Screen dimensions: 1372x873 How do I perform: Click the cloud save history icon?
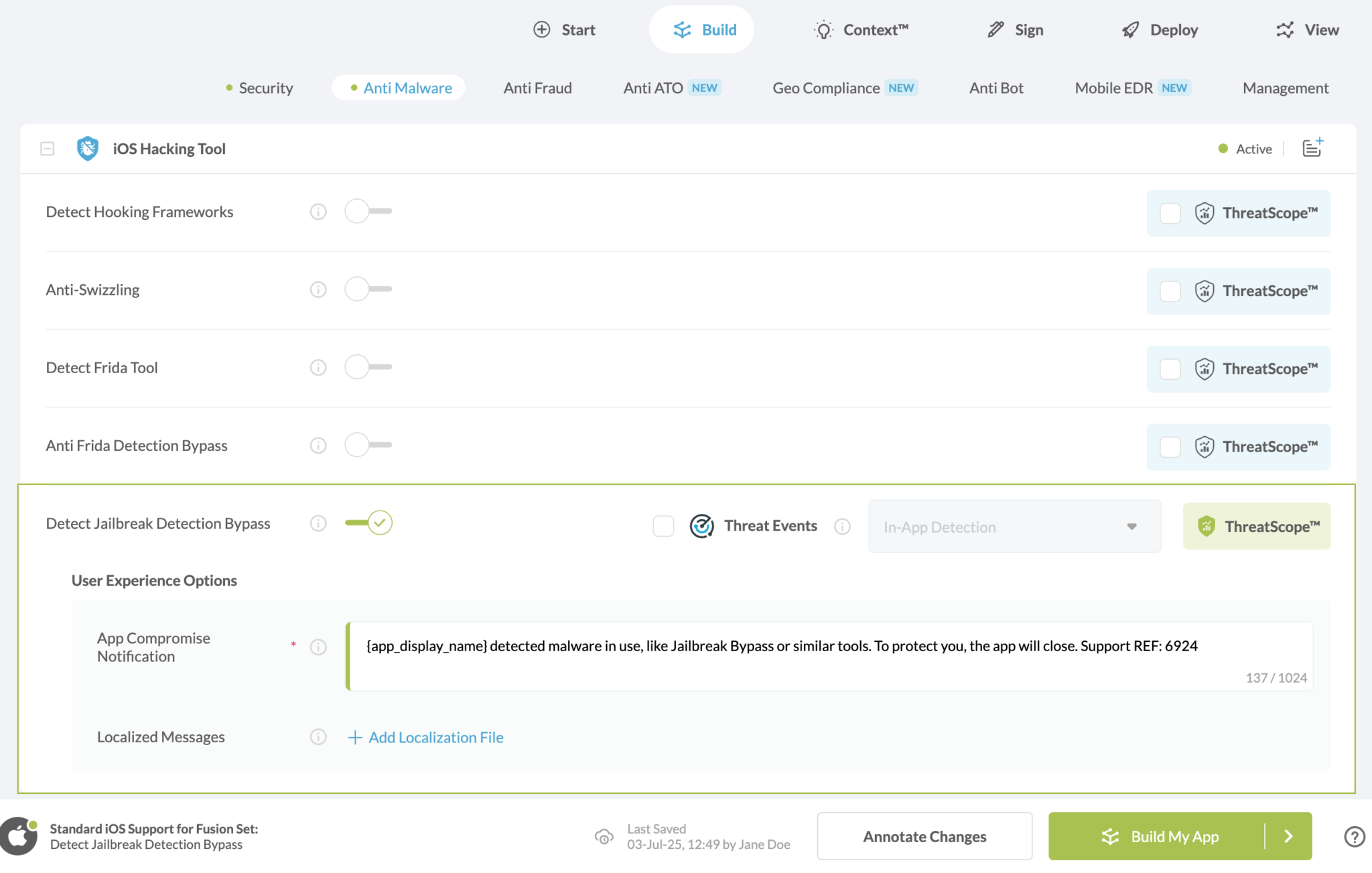pyautogui.click(x=604, y=836)
